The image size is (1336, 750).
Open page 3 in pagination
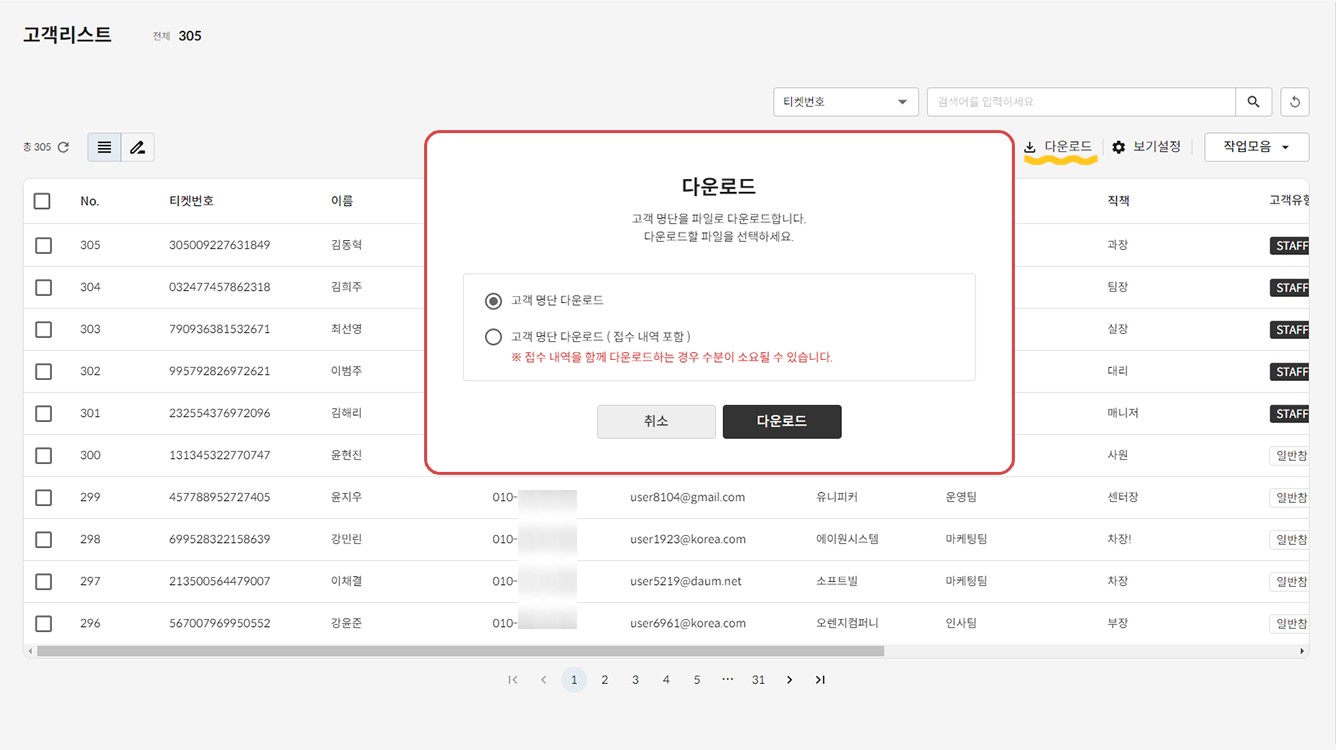point(635,680)
